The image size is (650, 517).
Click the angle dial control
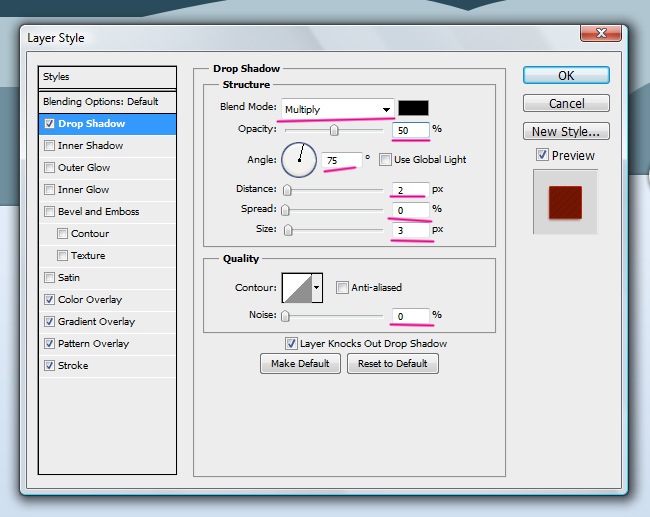[x=299, y=159]
